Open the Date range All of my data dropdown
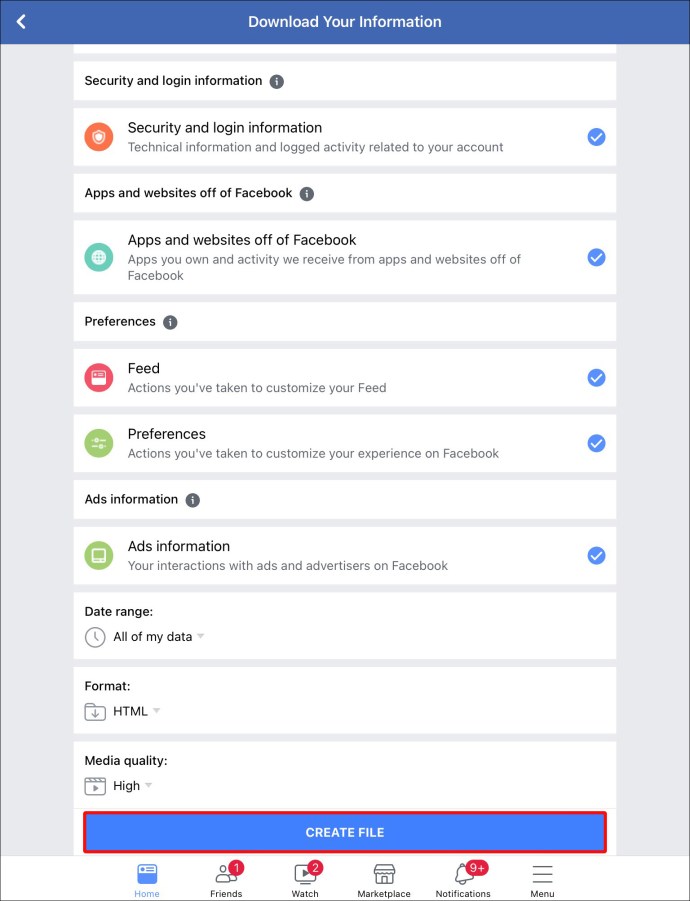Viewport: 690px width, 901px height. point(145,637)
